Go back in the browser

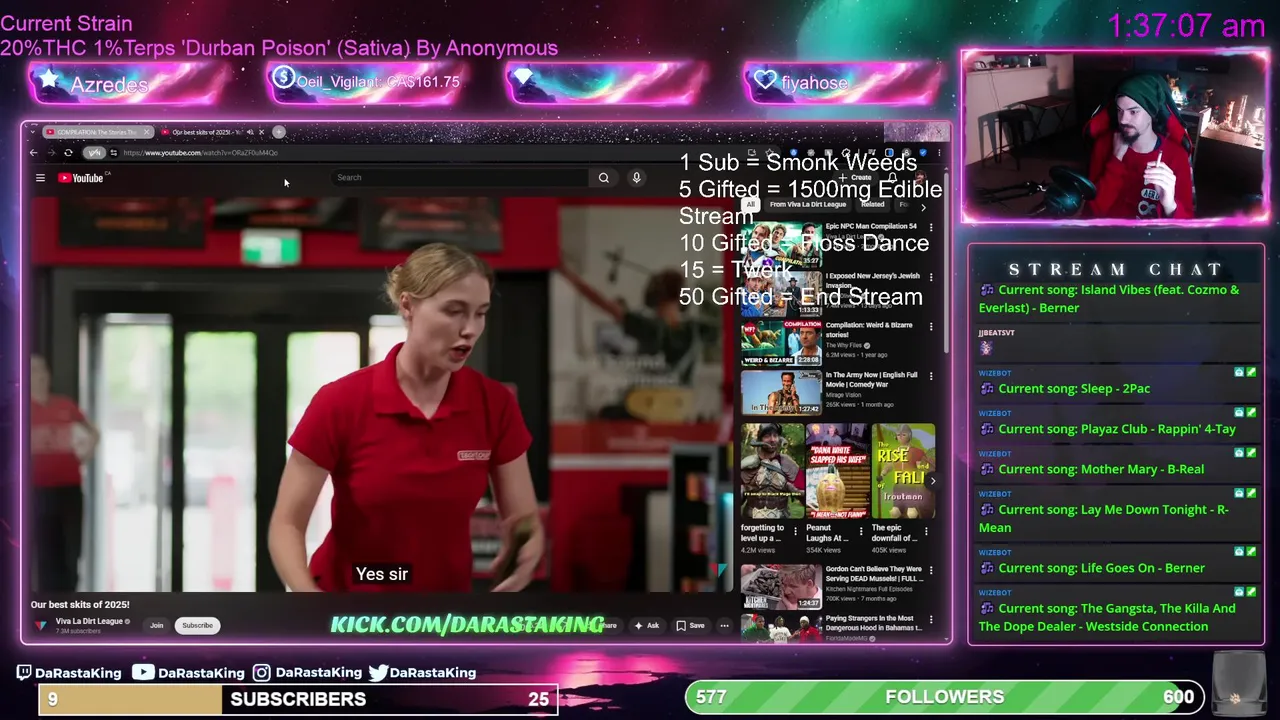33,153
